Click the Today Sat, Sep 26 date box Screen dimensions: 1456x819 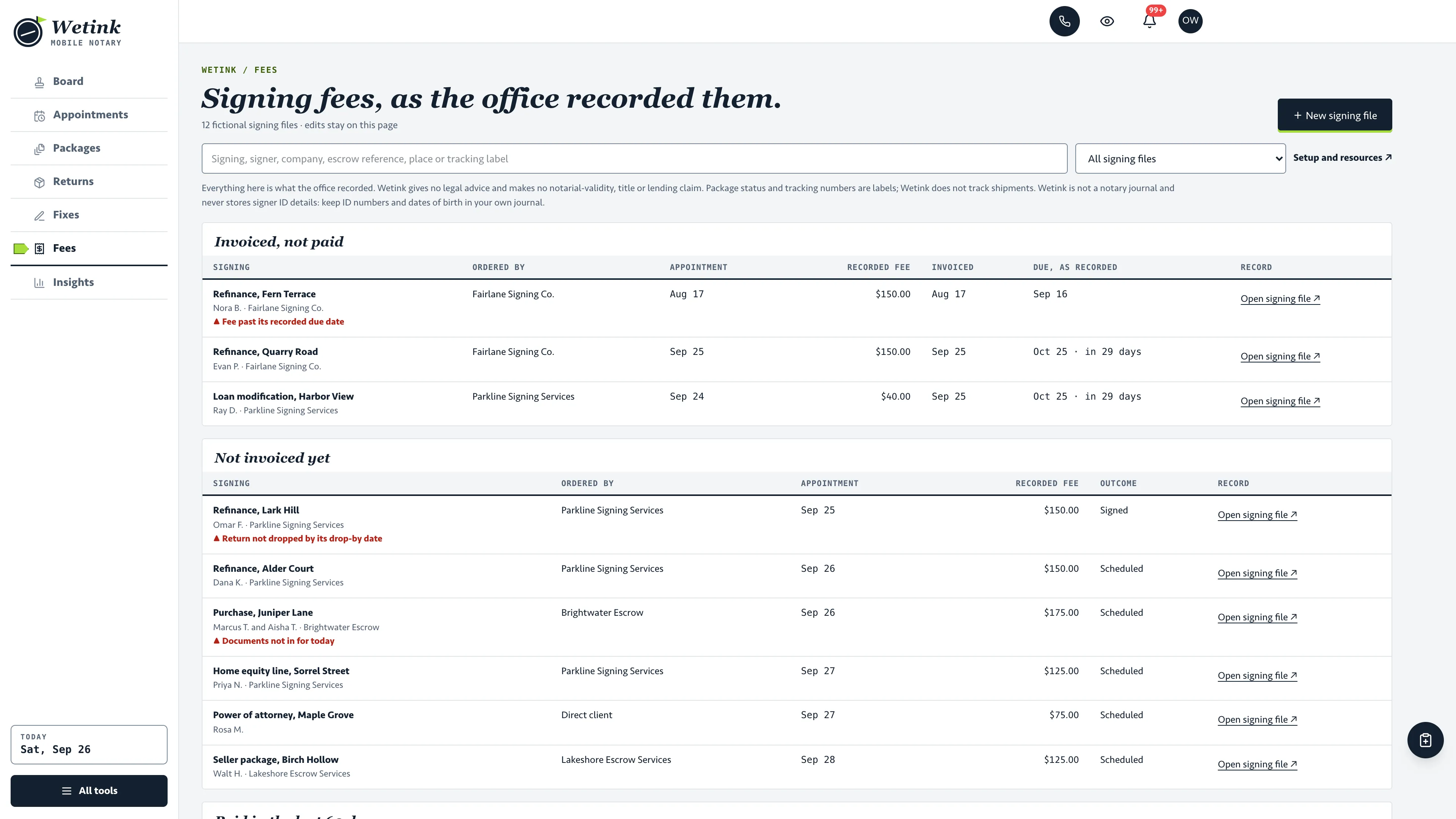pyautogui.click(x=89, y=744)
